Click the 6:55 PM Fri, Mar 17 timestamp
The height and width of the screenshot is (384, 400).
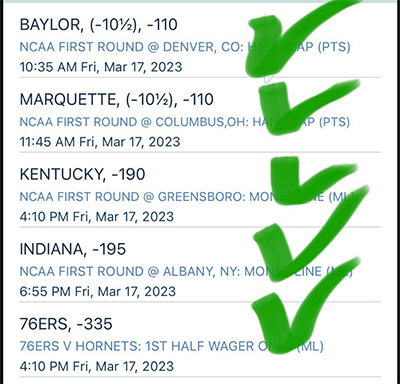point(98,292)
